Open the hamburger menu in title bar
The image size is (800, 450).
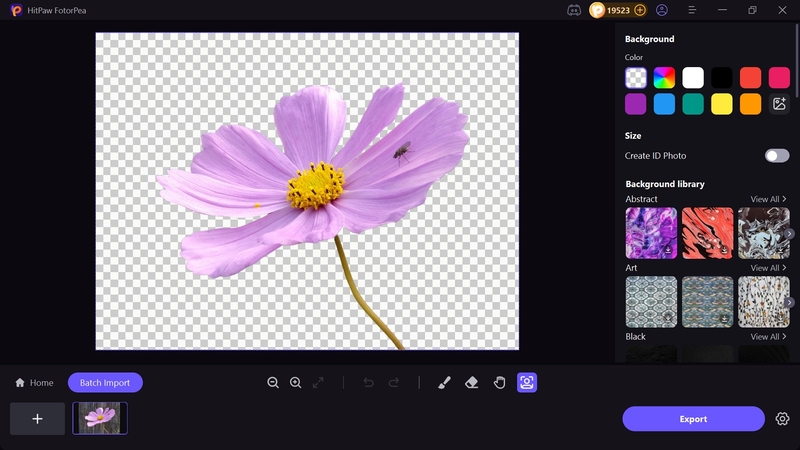click(692, 10)
